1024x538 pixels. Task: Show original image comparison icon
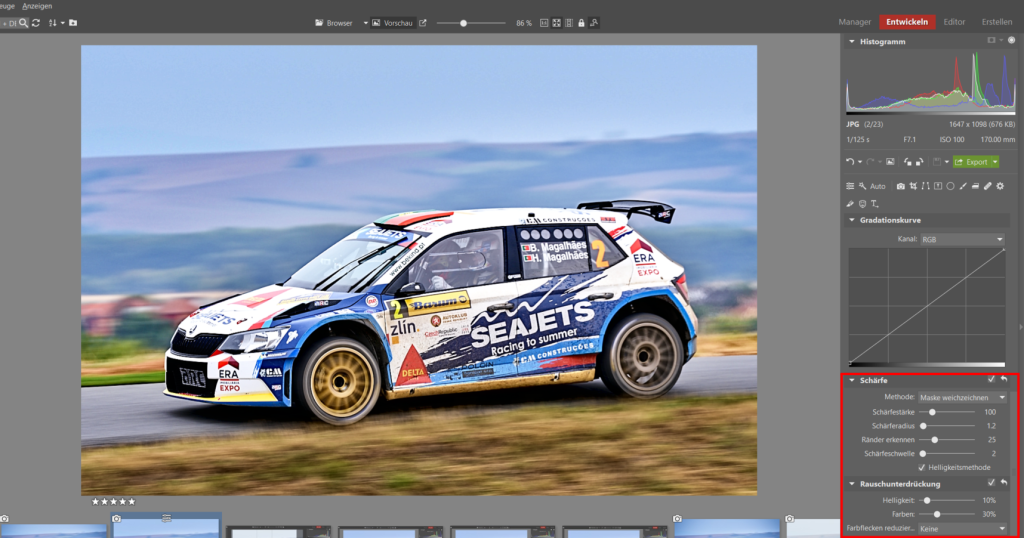[890, 162]
